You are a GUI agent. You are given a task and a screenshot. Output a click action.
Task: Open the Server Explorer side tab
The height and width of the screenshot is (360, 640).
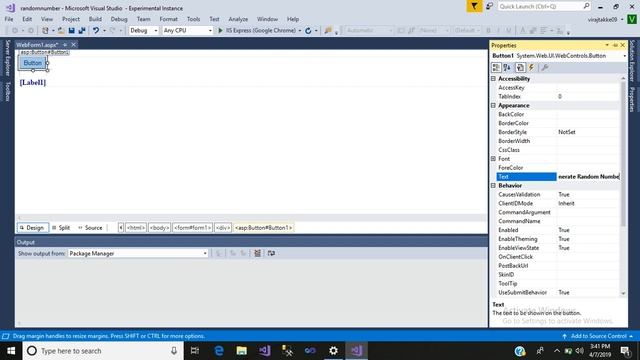pyautogui.click(x=7, y=58)
